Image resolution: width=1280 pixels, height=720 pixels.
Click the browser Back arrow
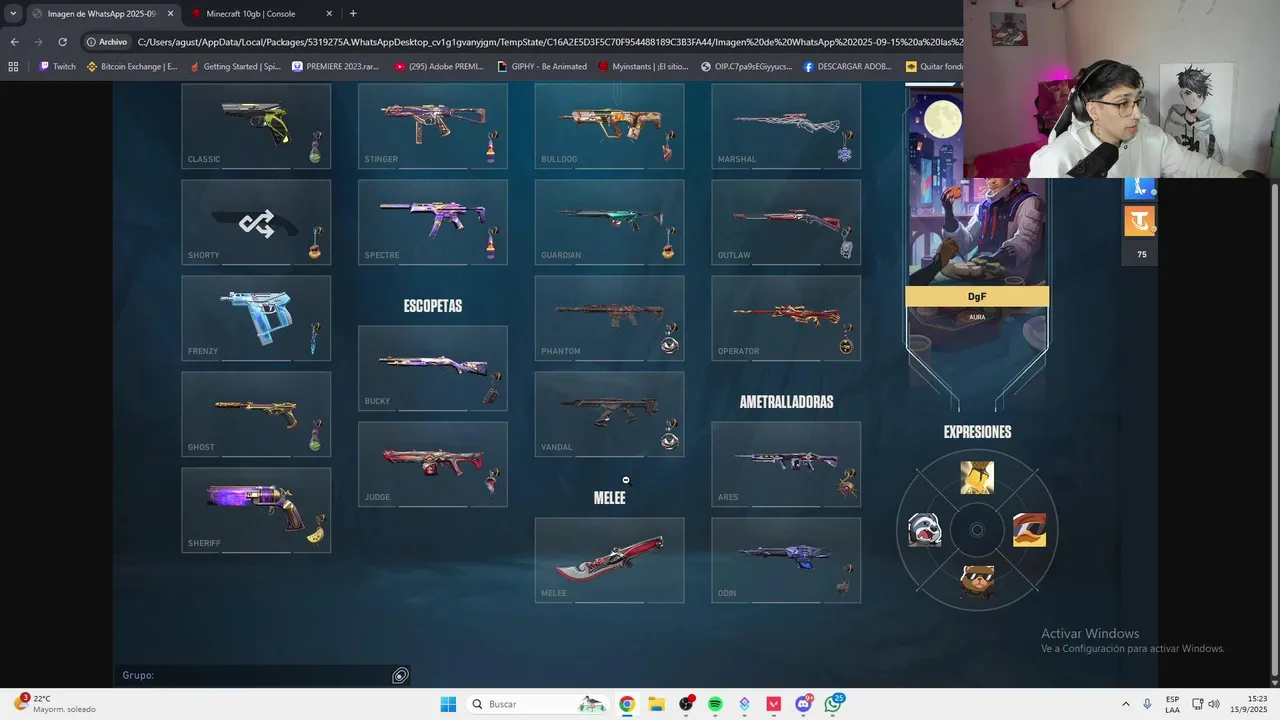coord(14,42)
